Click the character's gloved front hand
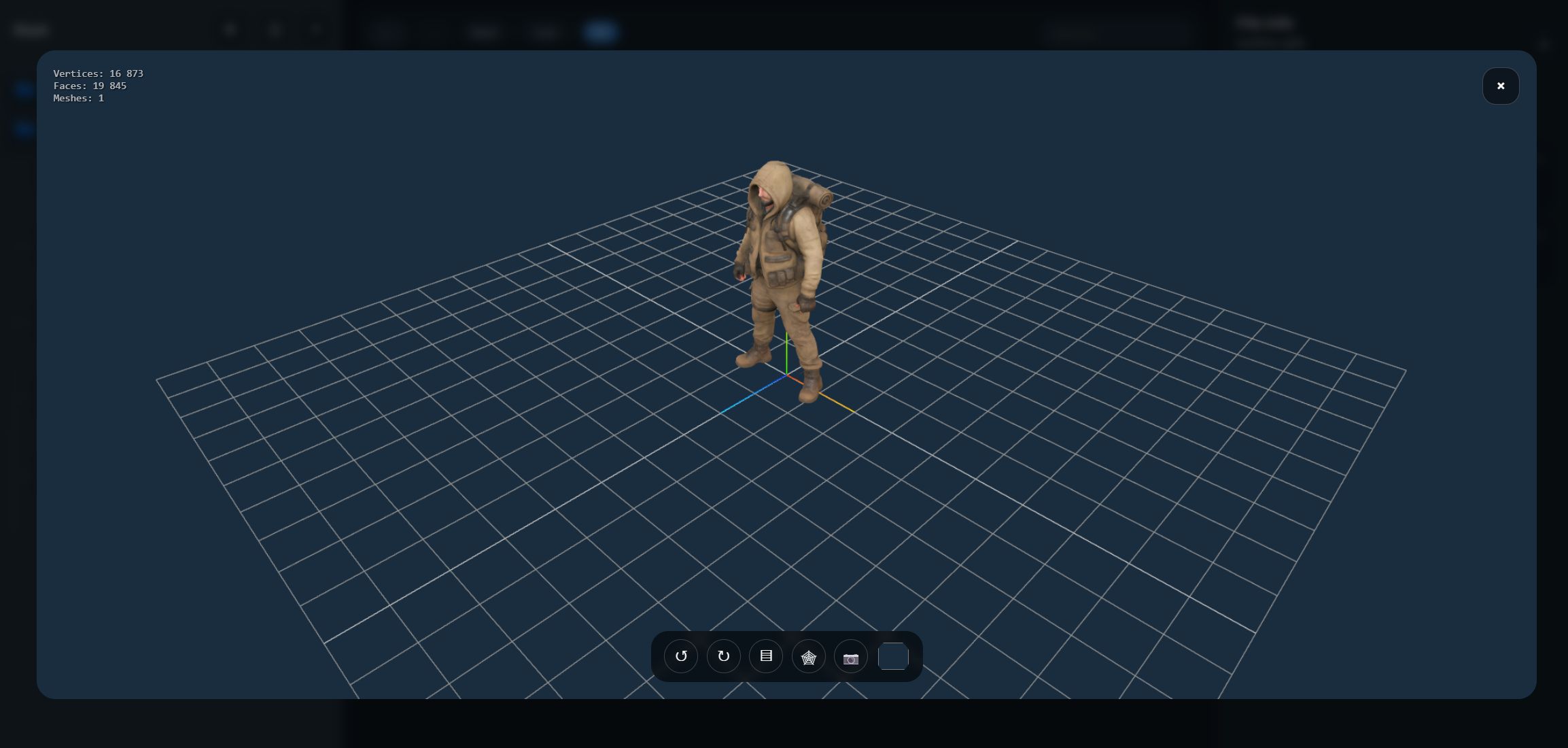Viewport: 1568px width, 748px height. (805, 303)
